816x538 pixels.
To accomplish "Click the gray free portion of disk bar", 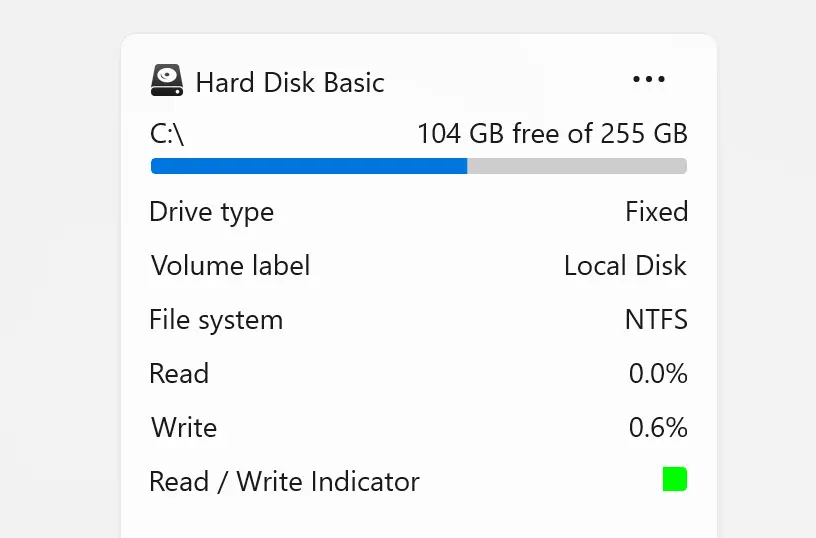I will pyautogui.click(x=577, y=166).
